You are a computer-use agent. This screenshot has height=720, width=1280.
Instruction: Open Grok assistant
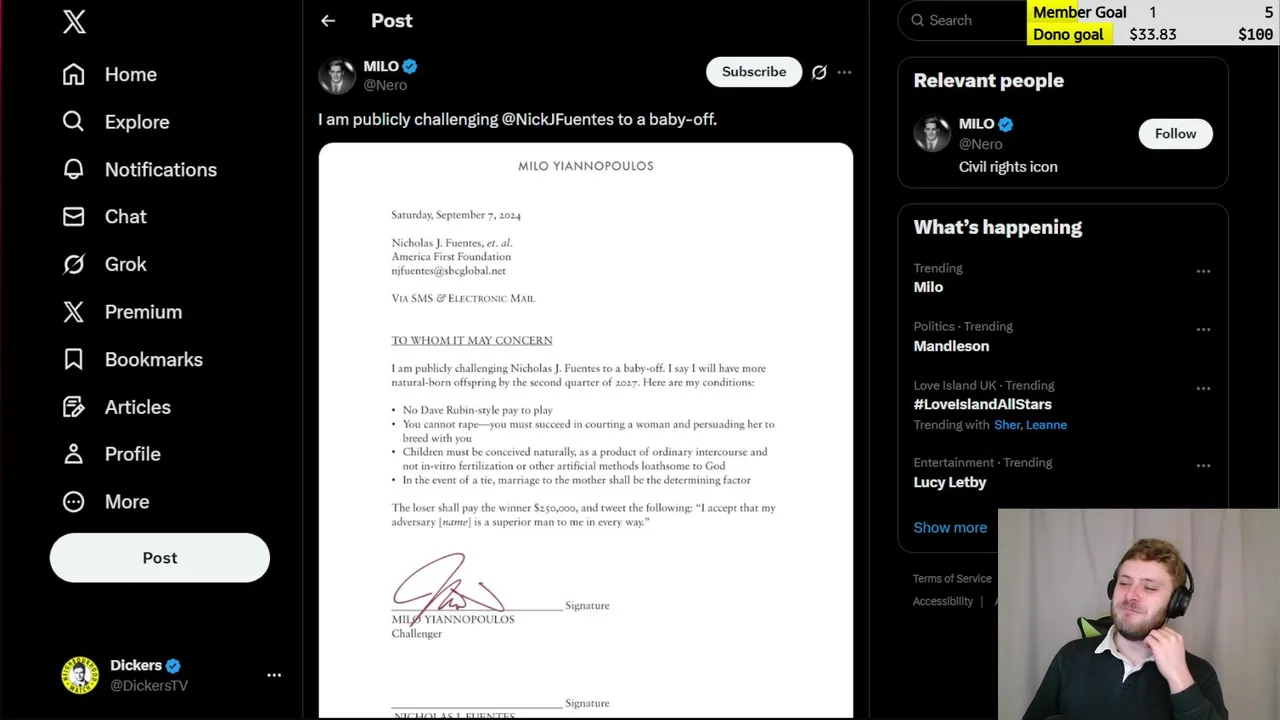pyautogui.click(x=105, y=265)
